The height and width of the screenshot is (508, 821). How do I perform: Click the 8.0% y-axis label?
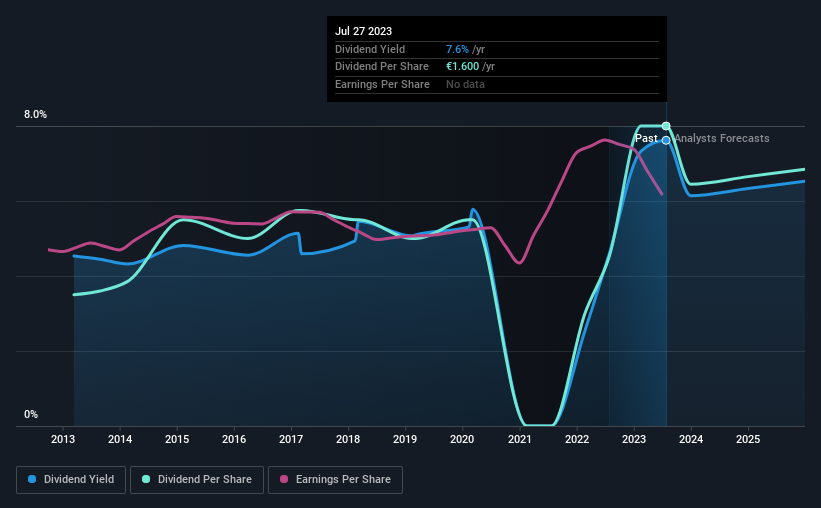tap(36, 114)
